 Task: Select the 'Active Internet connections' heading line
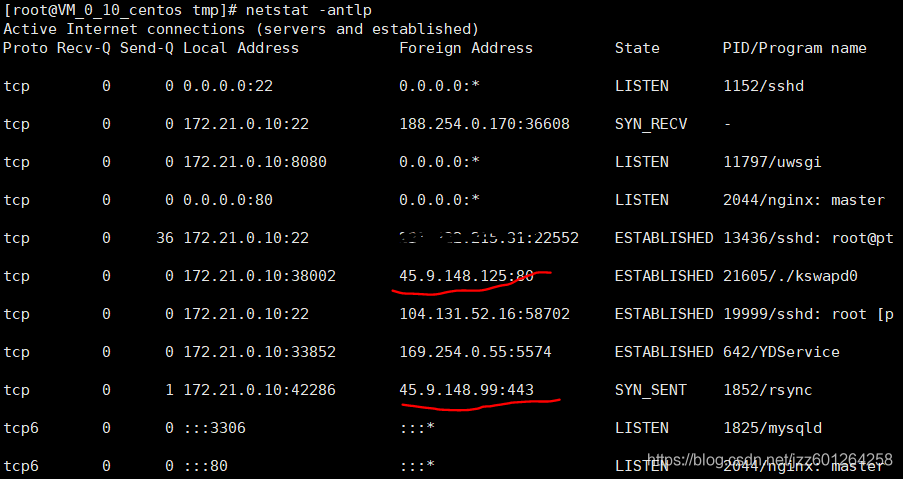(241, 29)
